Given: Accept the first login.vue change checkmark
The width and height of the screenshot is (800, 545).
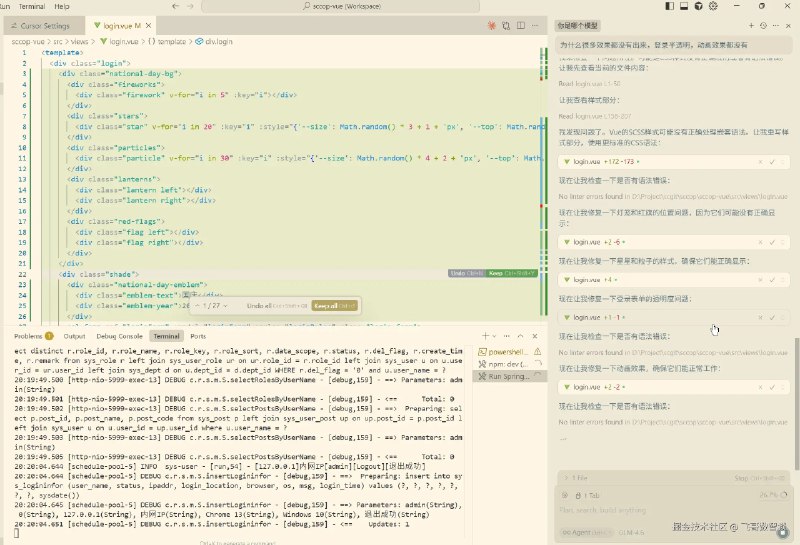Looking at the screenshot, I should [x=771, y=161].
